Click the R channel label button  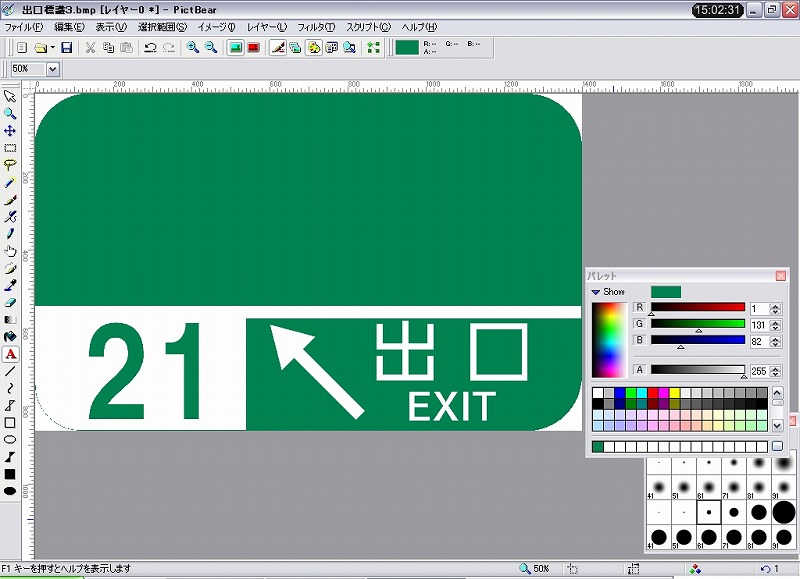(639, 308)
